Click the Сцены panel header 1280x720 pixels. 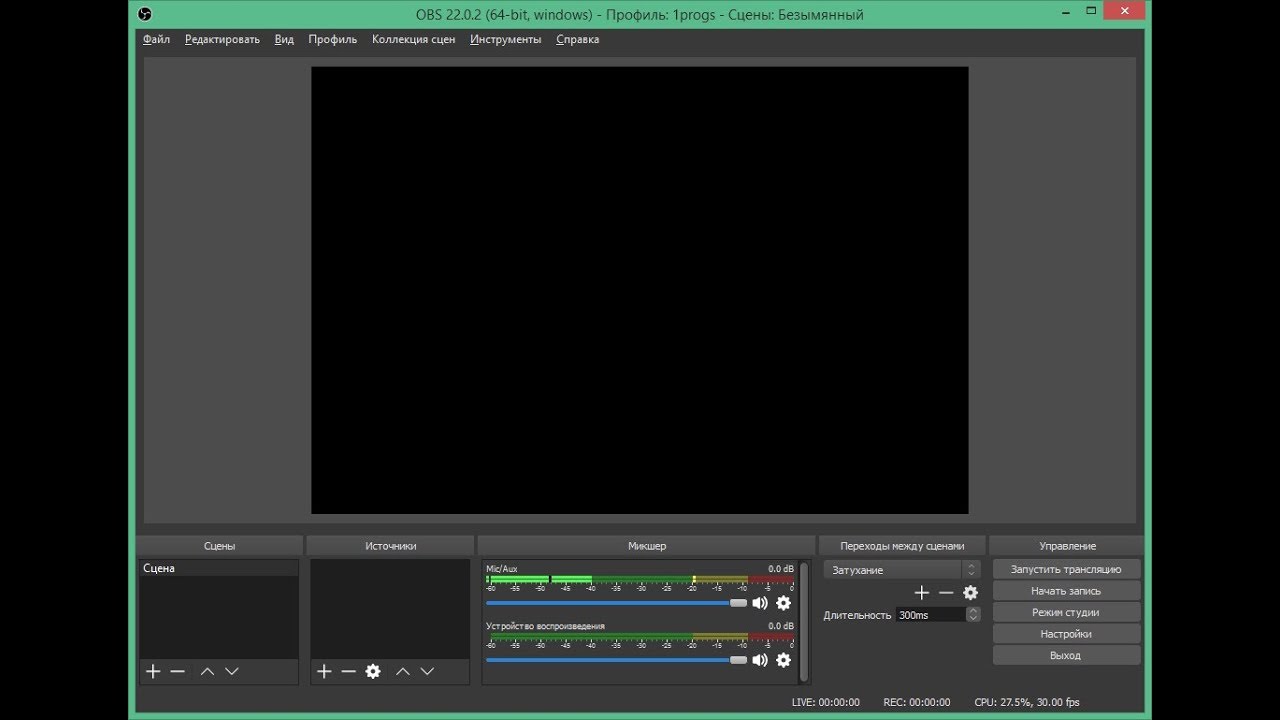click(220, 546)
